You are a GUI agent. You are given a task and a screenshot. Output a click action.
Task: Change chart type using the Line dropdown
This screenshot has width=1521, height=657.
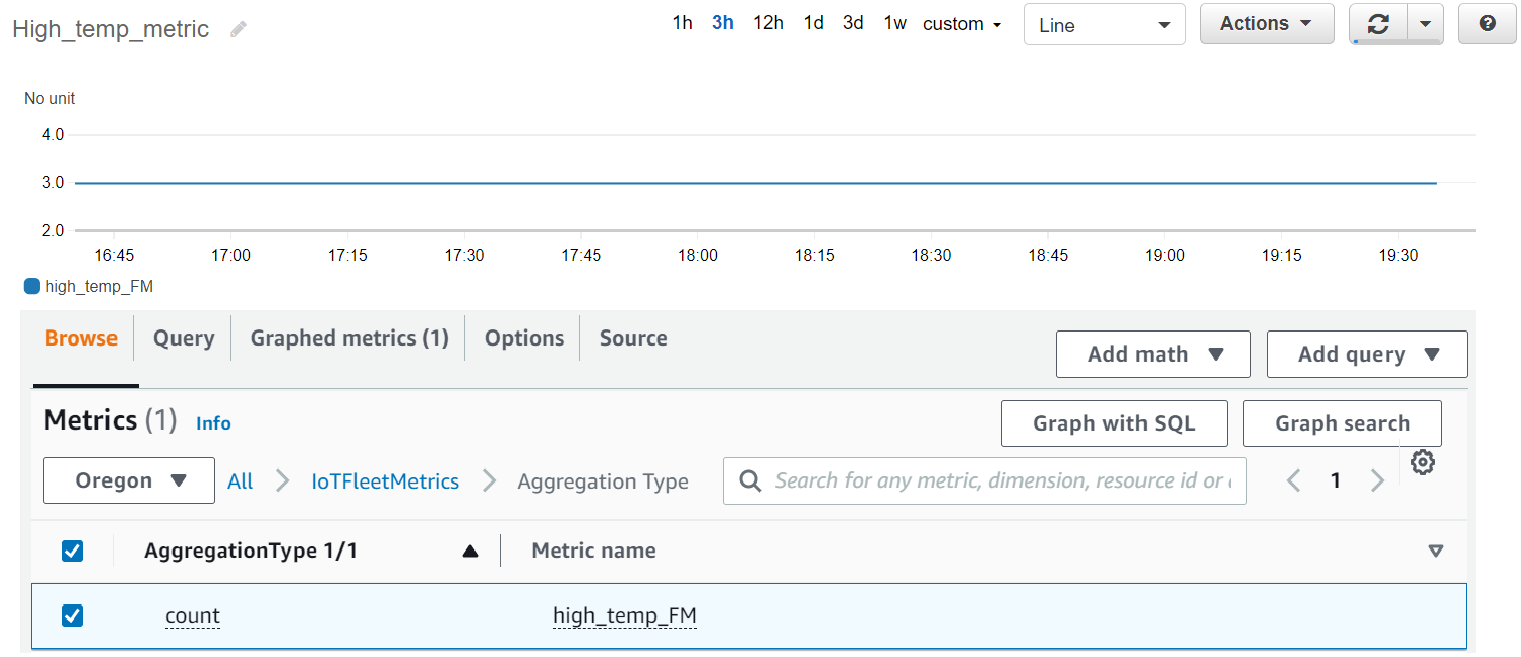[x=1104, y=24]
